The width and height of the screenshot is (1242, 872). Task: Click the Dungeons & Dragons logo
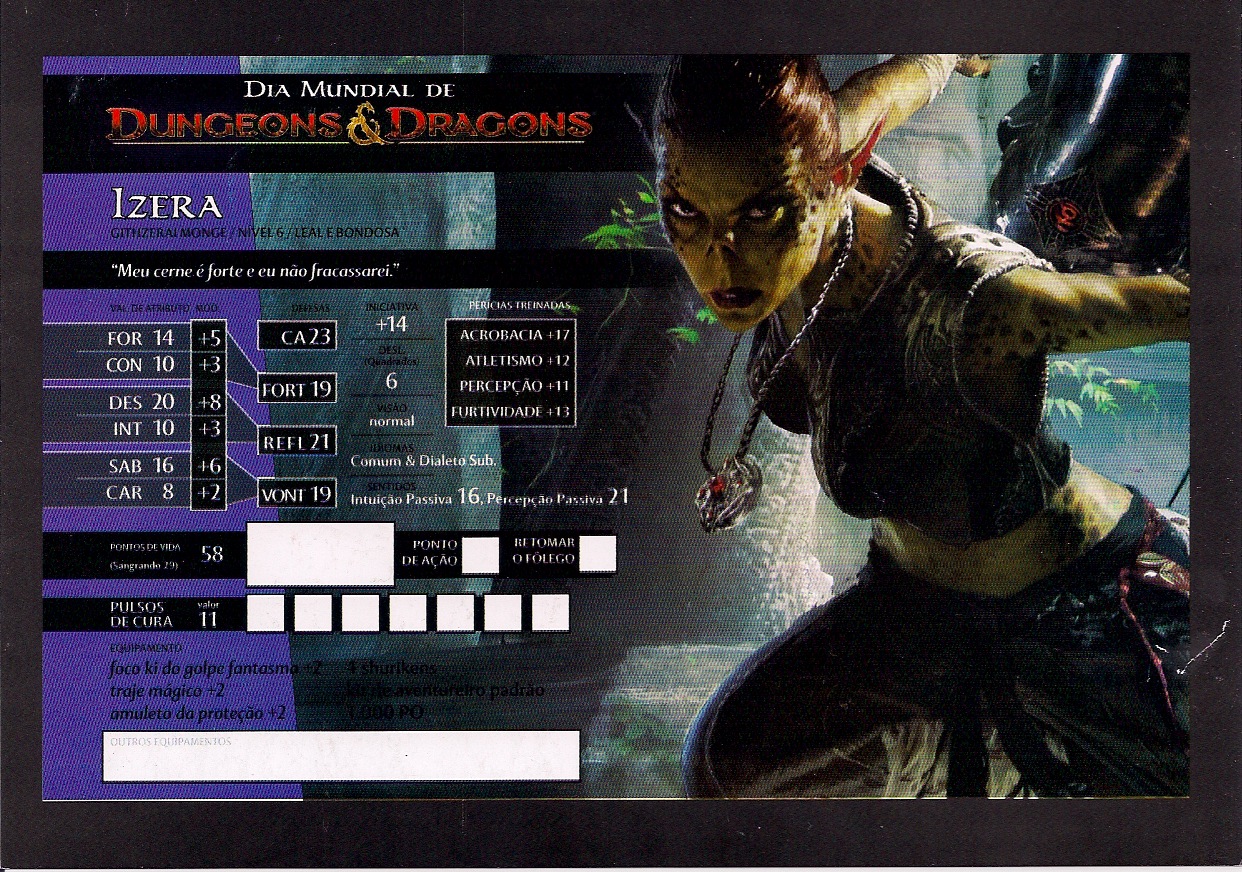tap(349, 124)
